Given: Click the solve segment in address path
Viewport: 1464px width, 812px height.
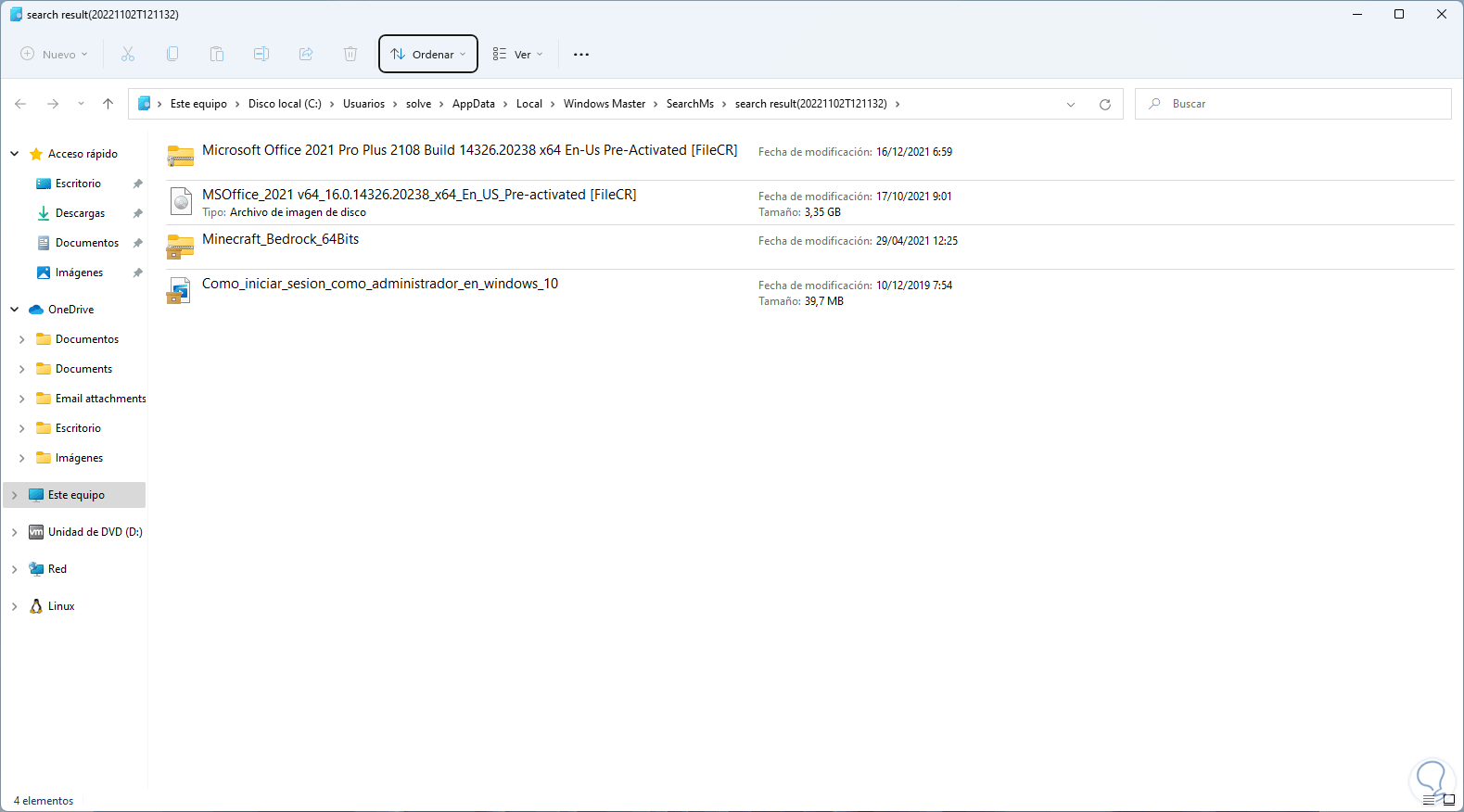Looking at the screenshot, I should point(418,104).
